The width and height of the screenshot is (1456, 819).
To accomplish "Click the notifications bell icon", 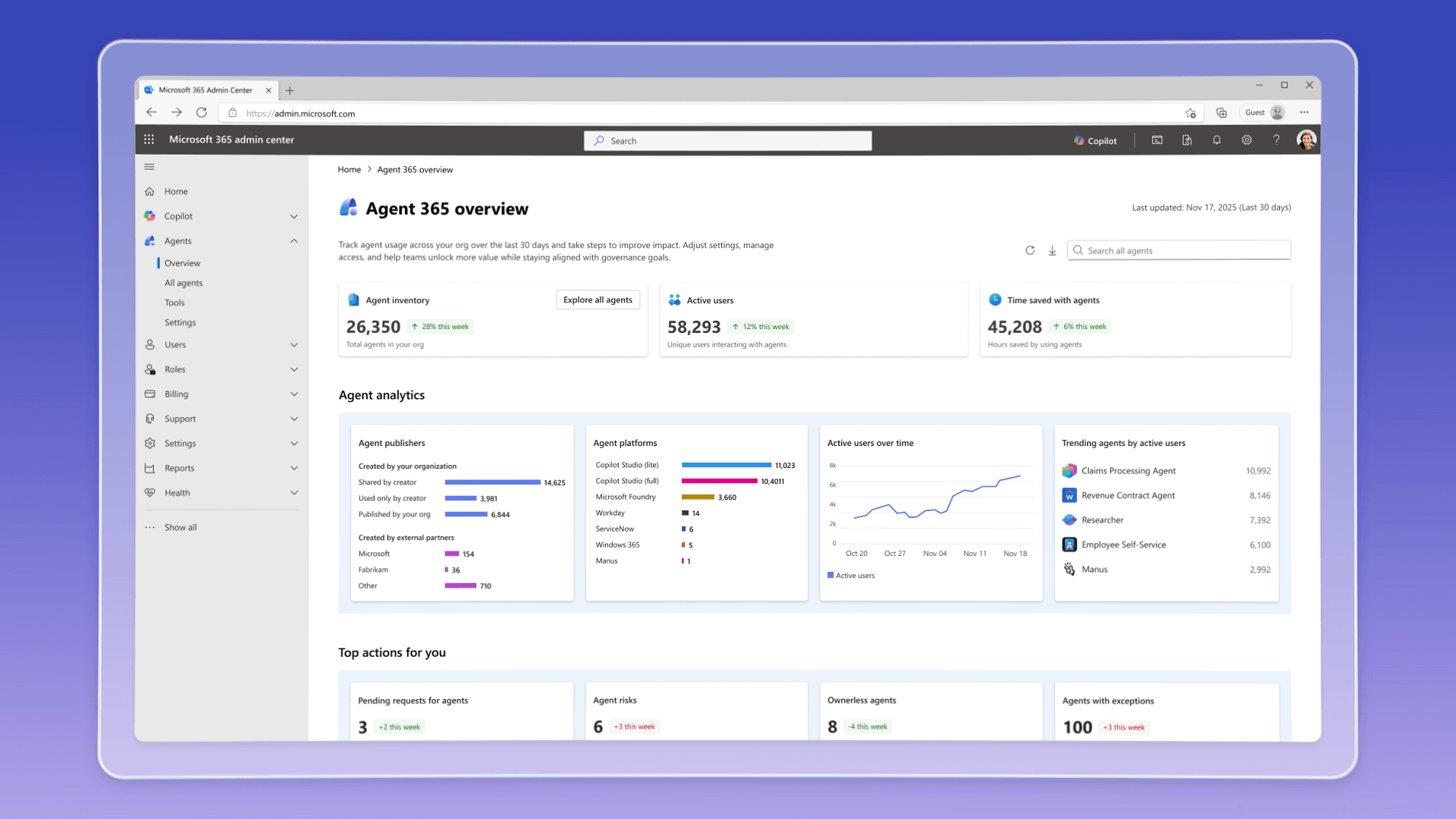I will (x=1216, y=140).
